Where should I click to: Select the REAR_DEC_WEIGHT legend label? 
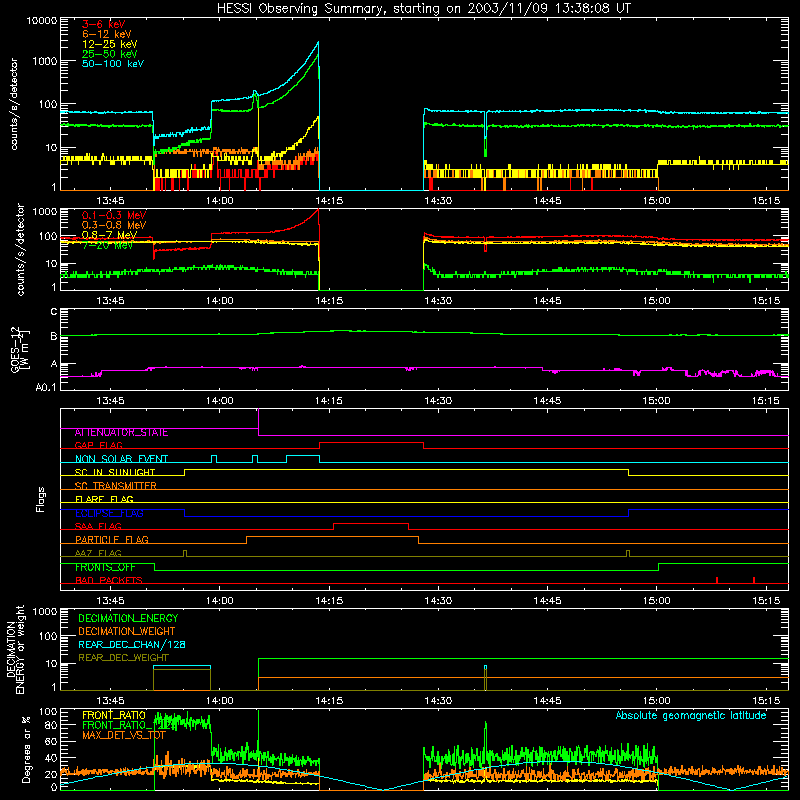123,658
